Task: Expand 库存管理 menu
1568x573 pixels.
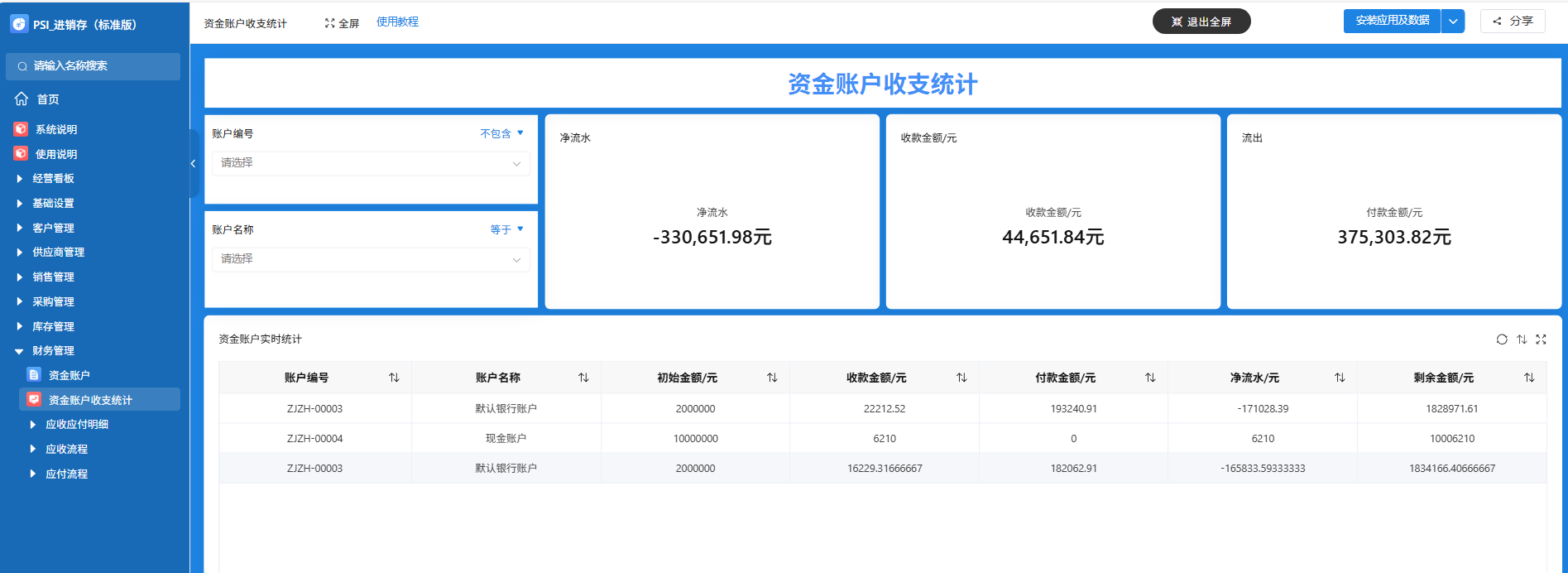Action: tap(20, 326)
